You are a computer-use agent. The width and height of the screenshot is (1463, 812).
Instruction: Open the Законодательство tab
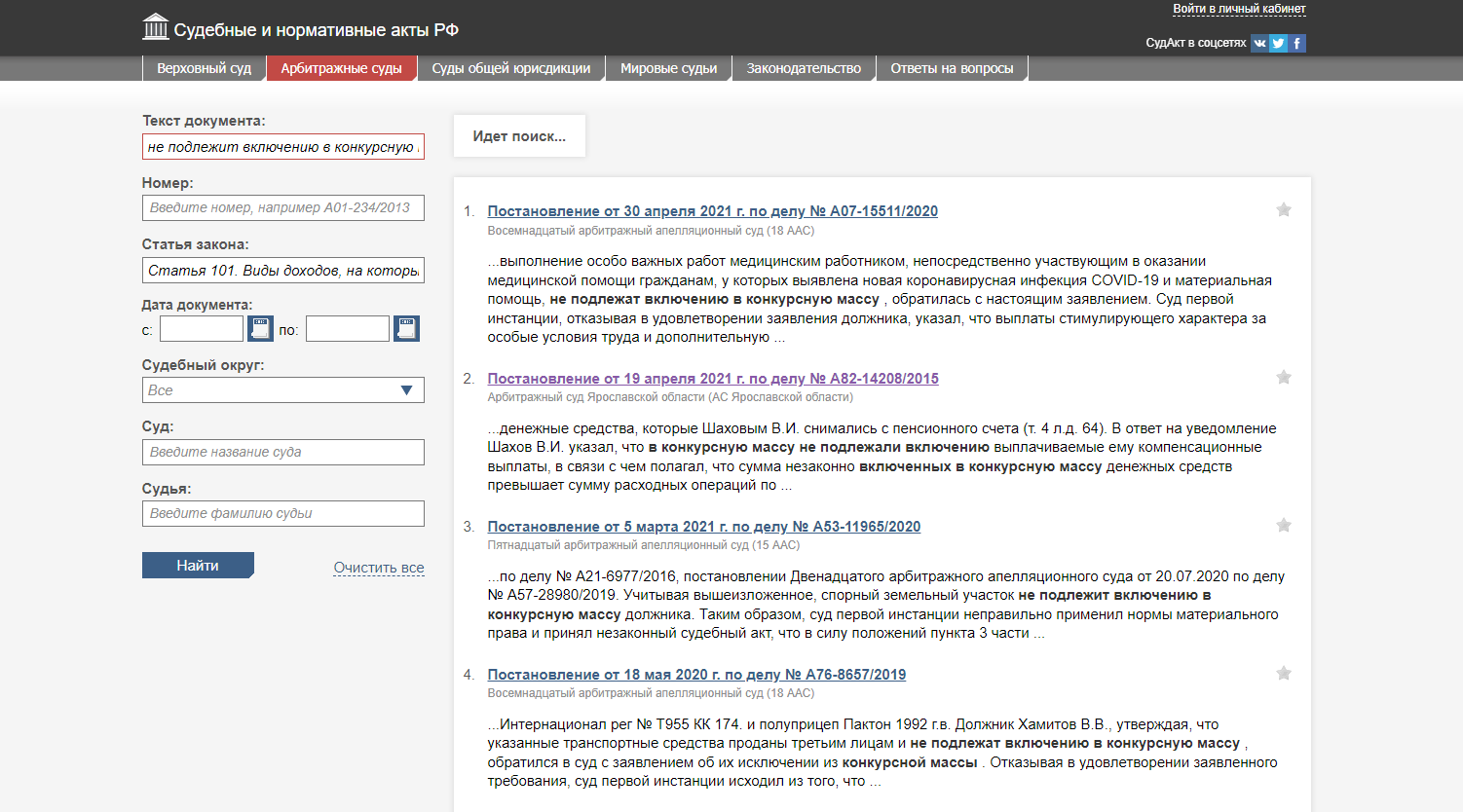point(804,68)
